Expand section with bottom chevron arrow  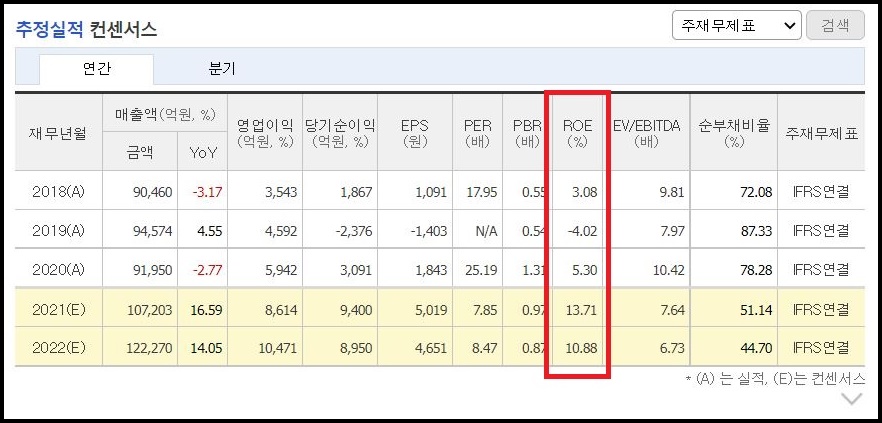pyautogui.click(x=852, y=399)
